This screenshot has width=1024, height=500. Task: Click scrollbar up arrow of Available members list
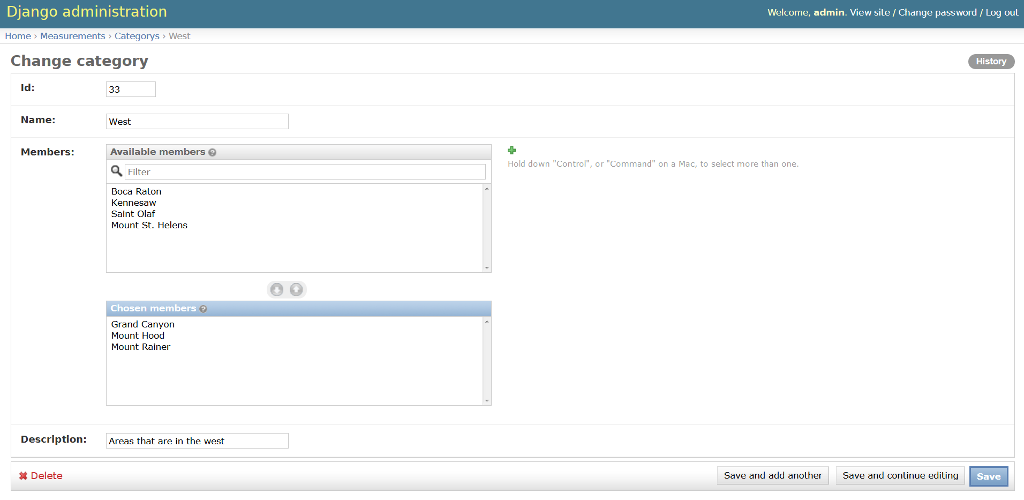pos(487,189)
